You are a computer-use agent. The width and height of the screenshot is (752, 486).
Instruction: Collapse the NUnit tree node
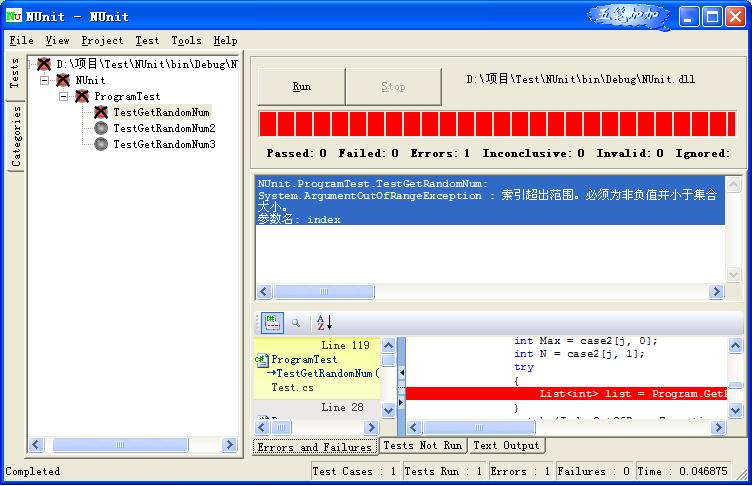45,80
